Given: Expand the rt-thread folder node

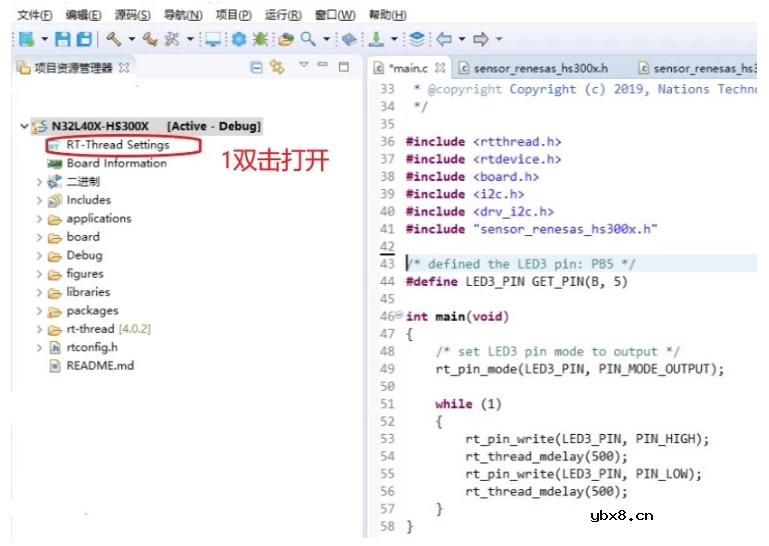Looking at the screenshot, I should 40,329.
